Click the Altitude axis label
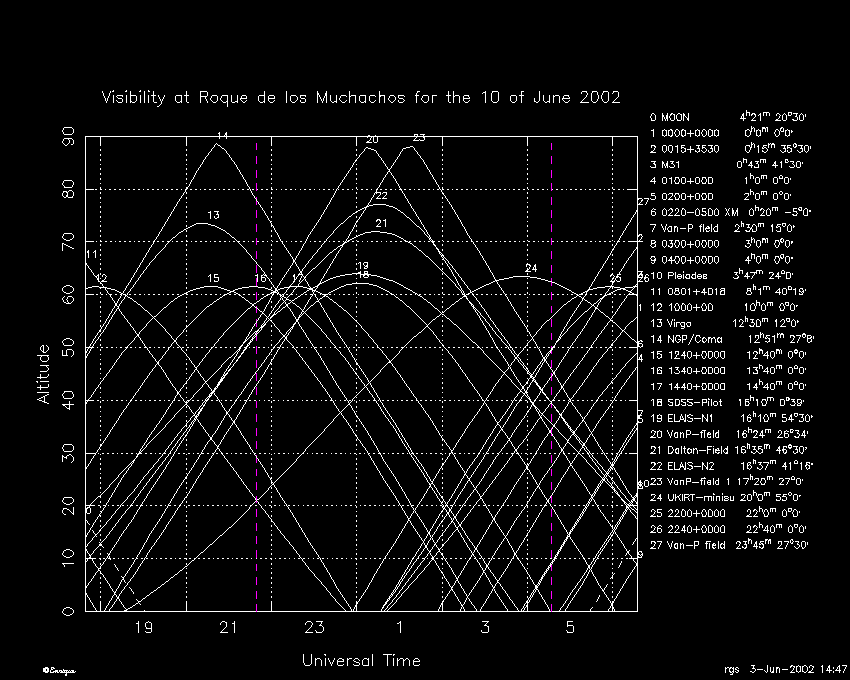Screen dimensions: 850x680 pos(44,374)
